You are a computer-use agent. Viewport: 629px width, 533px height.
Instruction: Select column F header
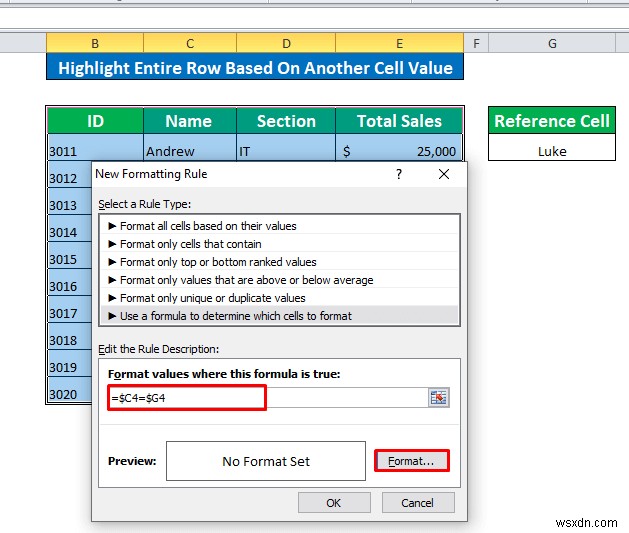coord(476,43)
